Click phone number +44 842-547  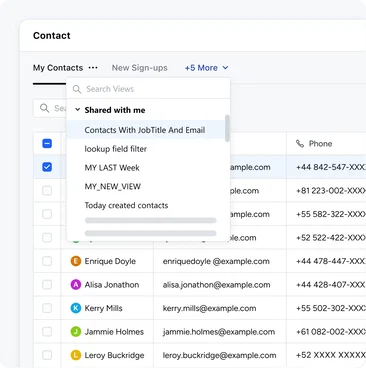[331, 167]
